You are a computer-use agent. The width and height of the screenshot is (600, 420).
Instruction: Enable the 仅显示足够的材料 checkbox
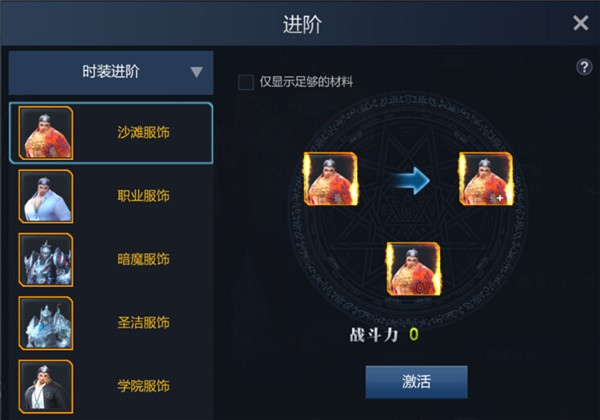246,82
